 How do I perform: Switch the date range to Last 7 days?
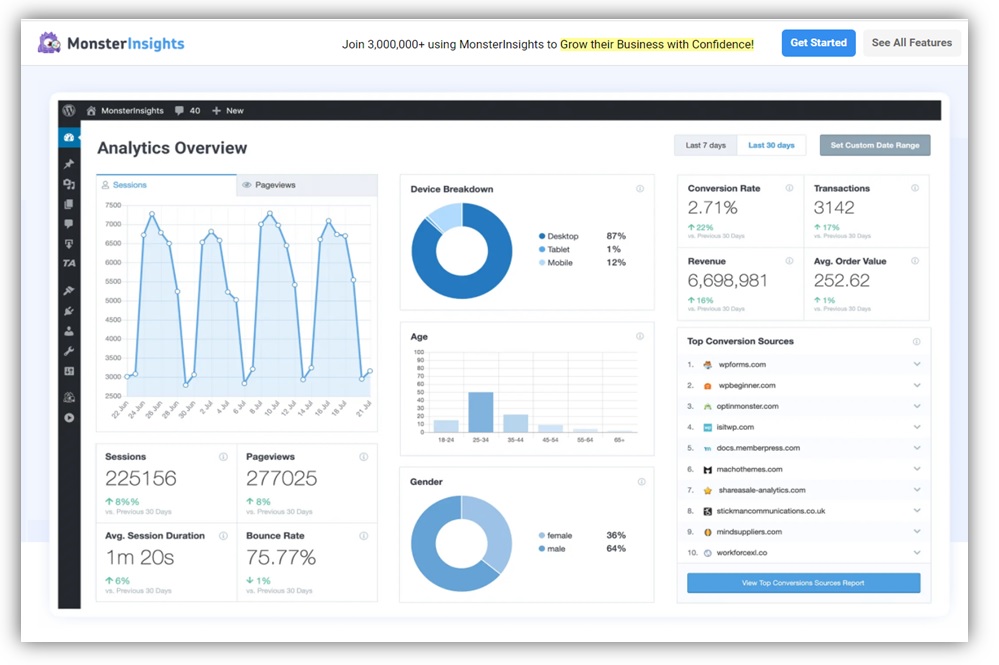[704, 145]
